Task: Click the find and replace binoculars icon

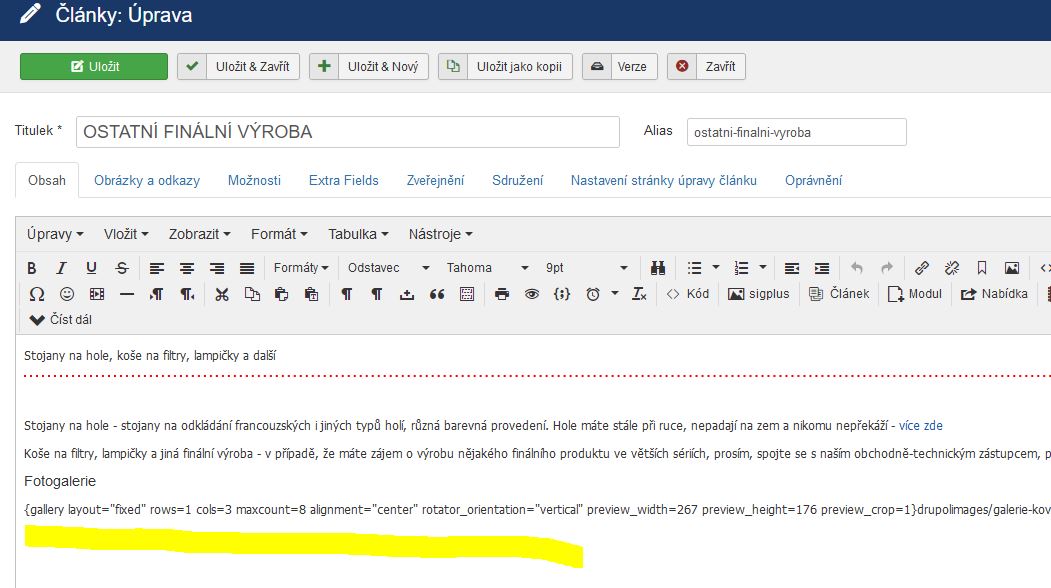Action: click(x=658, y=268)
